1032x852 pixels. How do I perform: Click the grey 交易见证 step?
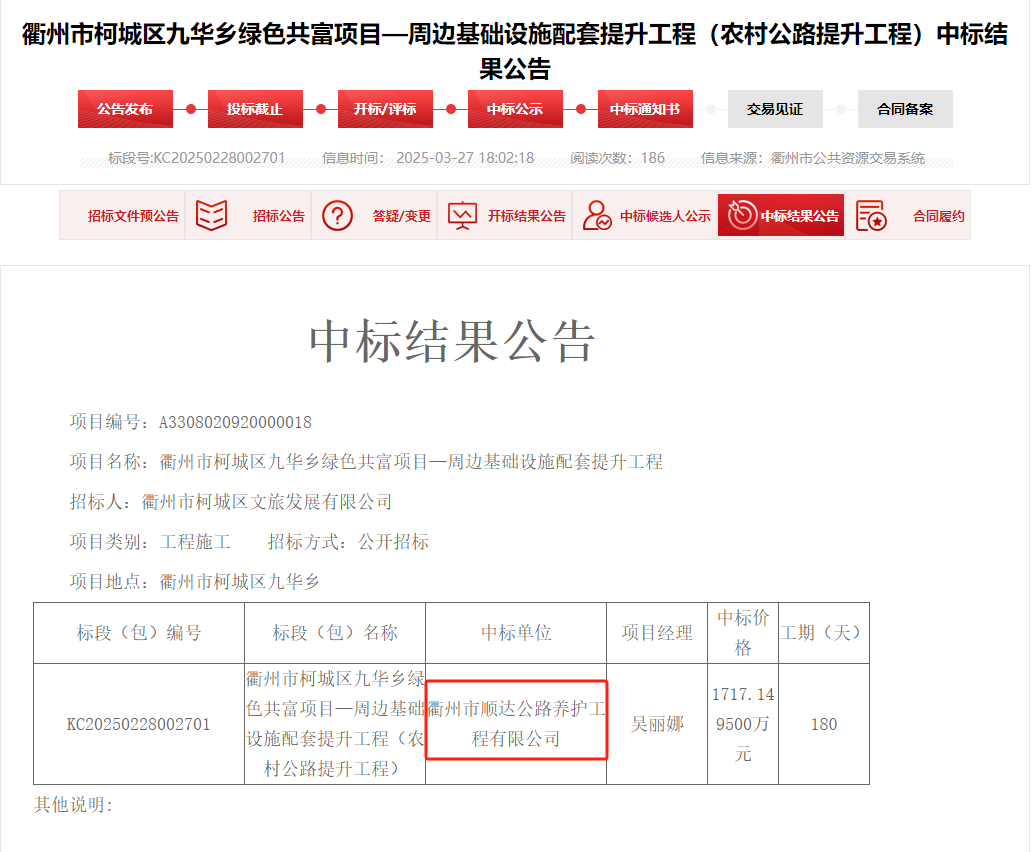tap(775, 109)
